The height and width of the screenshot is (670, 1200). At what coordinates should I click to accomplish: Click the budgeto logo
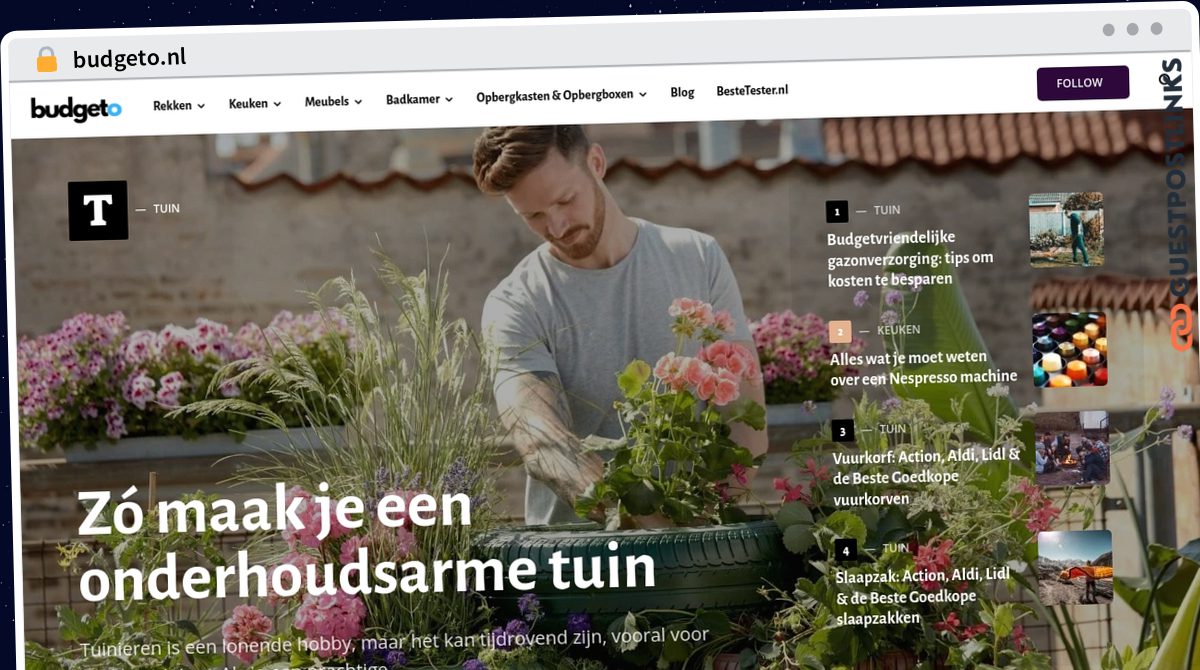(x=76, y=109)
